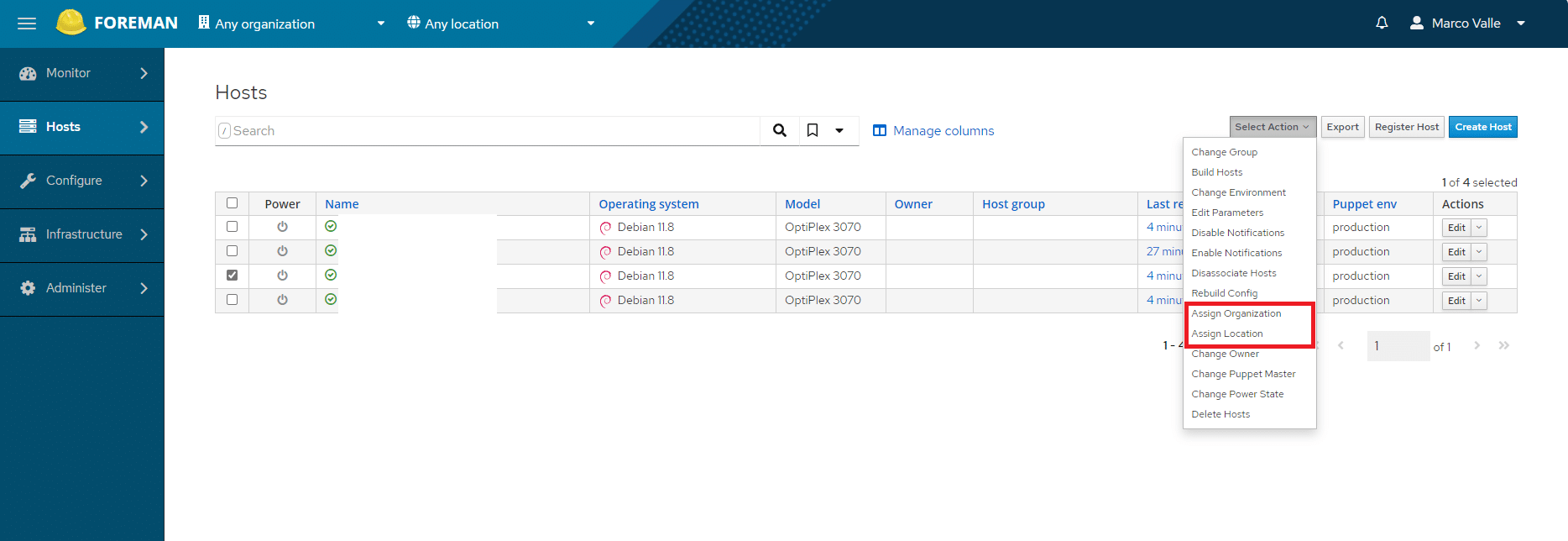
Task: Sort by Operating system column
Action: [x=649, y=204]
